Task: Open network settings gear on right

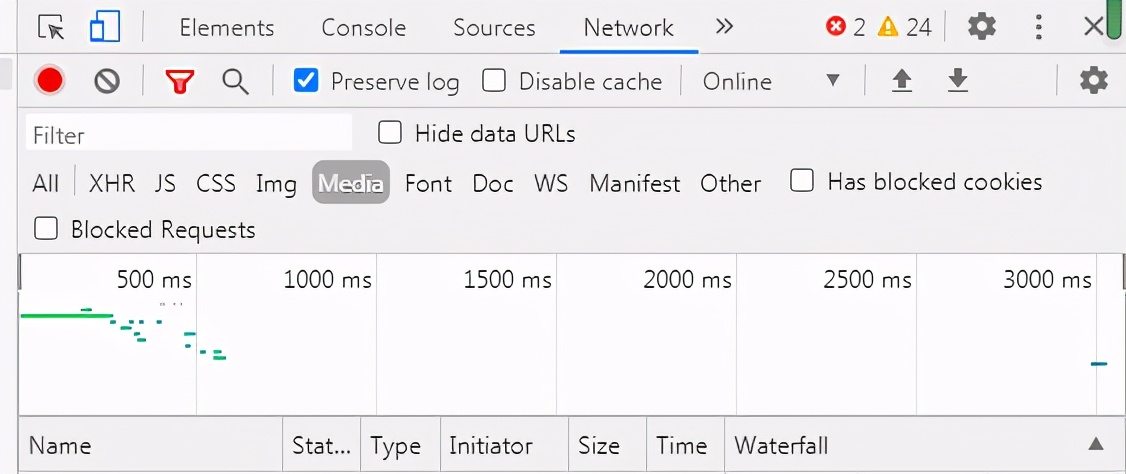Action: pyautogui.click(x=1094, y=81)
